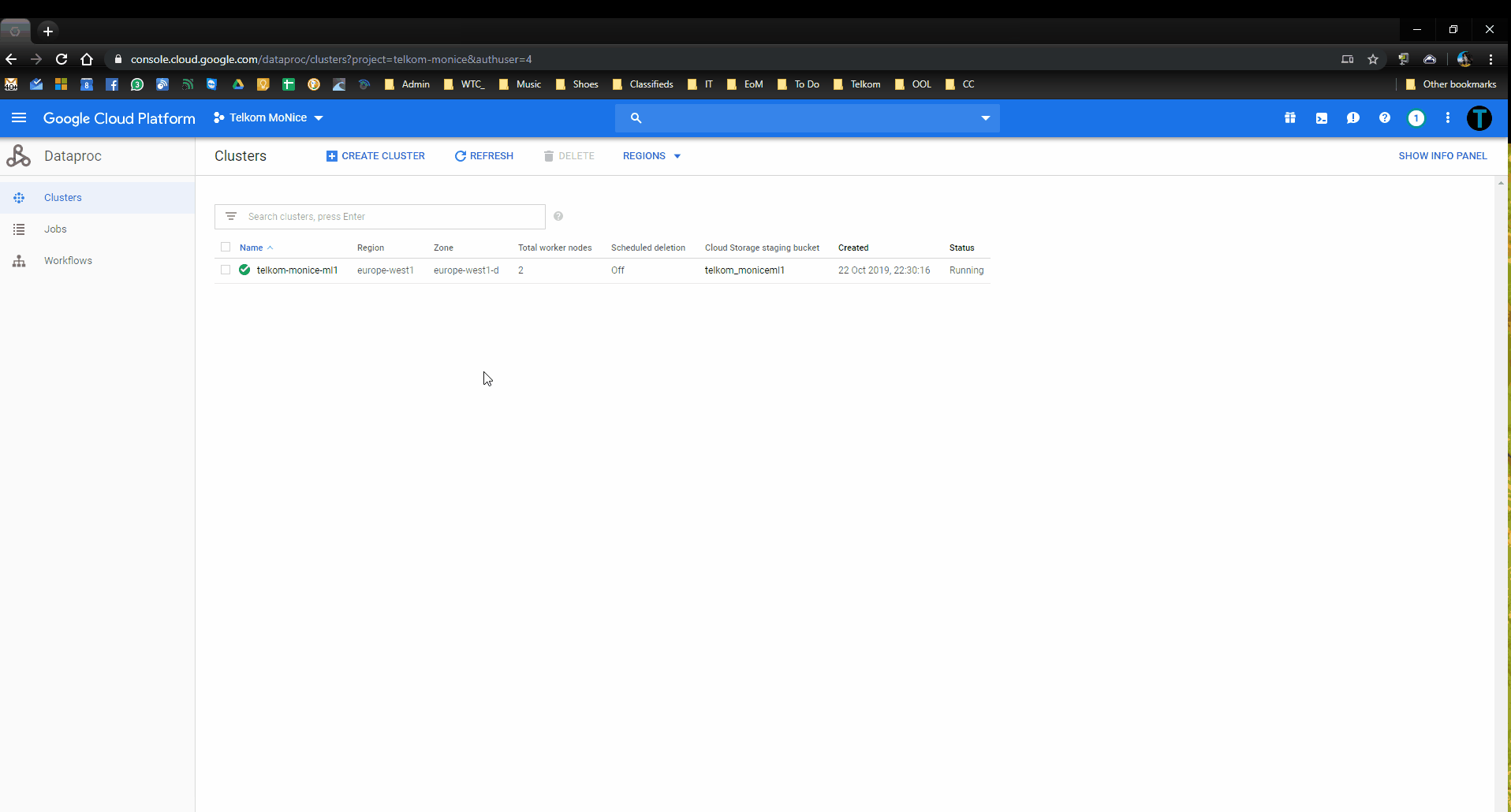1511x812 pixels.
Task: Bookmark this page with the star icon
Action: tap(1373, 59)
